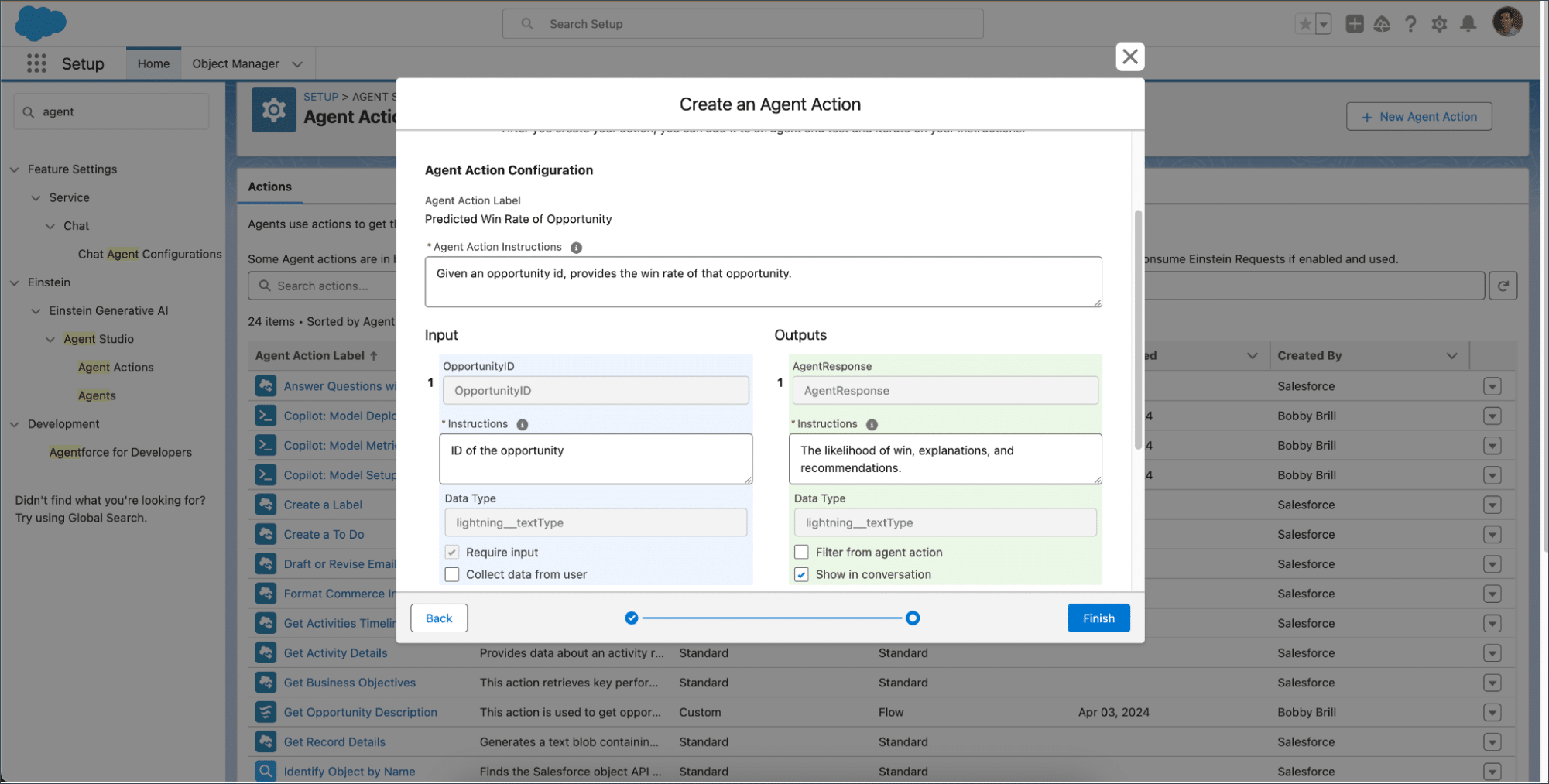Enable Filter from agent action checkbox
The width and height of the screenshot is (1549, 784).
point(801,553)
